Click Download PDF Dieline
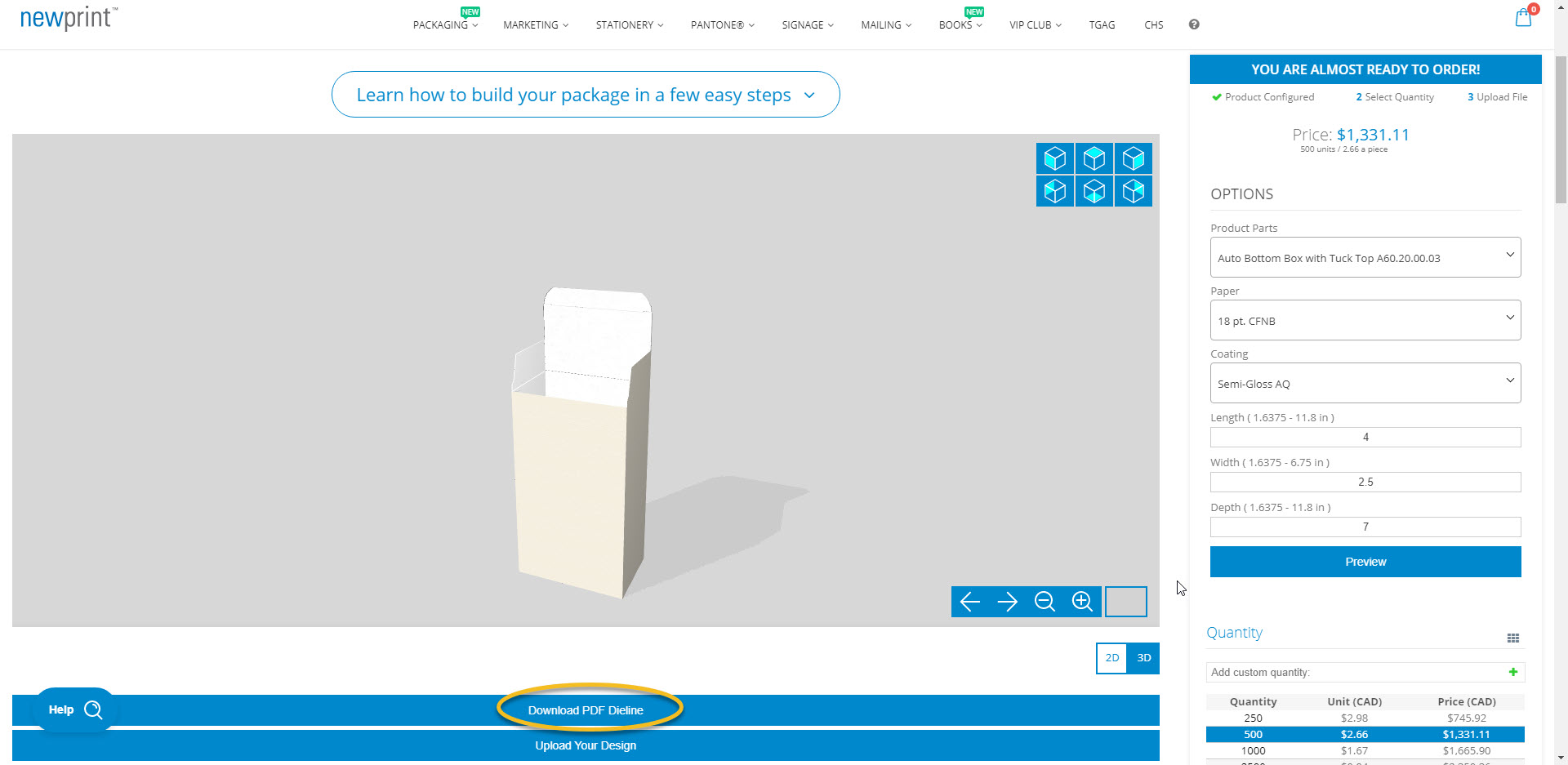The image size is (1568, 765). [586, 710]
